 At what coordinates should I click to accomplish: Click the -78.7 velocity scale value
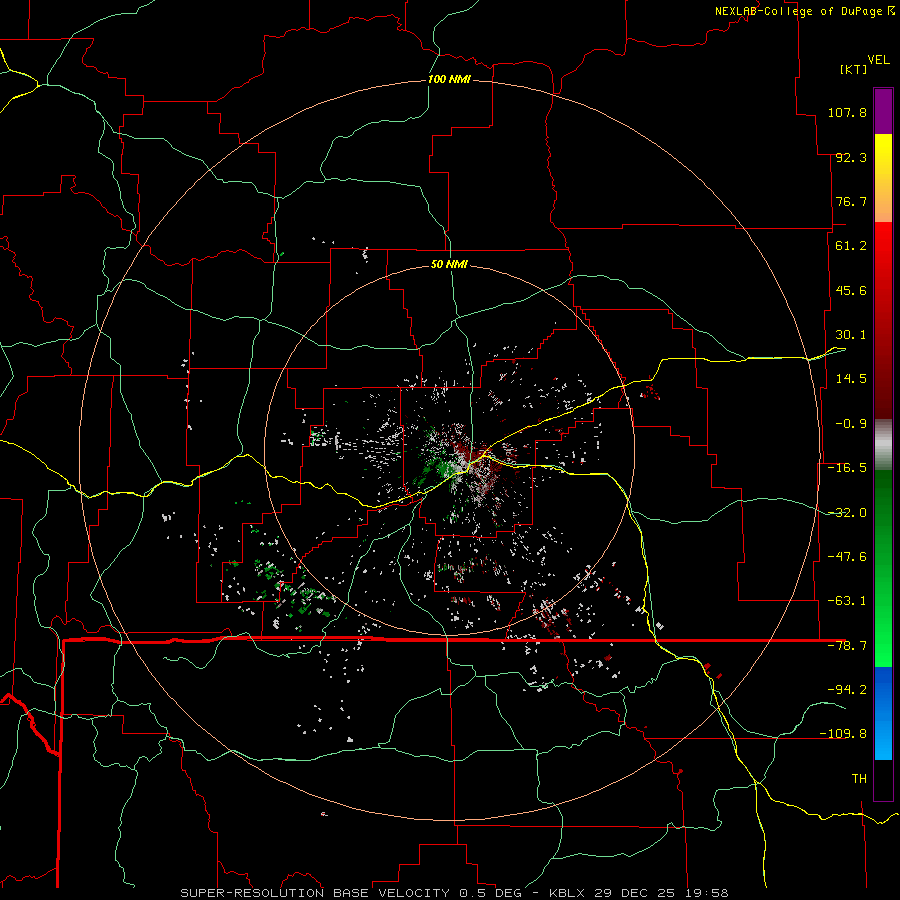pyautogui.click(x=847, y=646)
